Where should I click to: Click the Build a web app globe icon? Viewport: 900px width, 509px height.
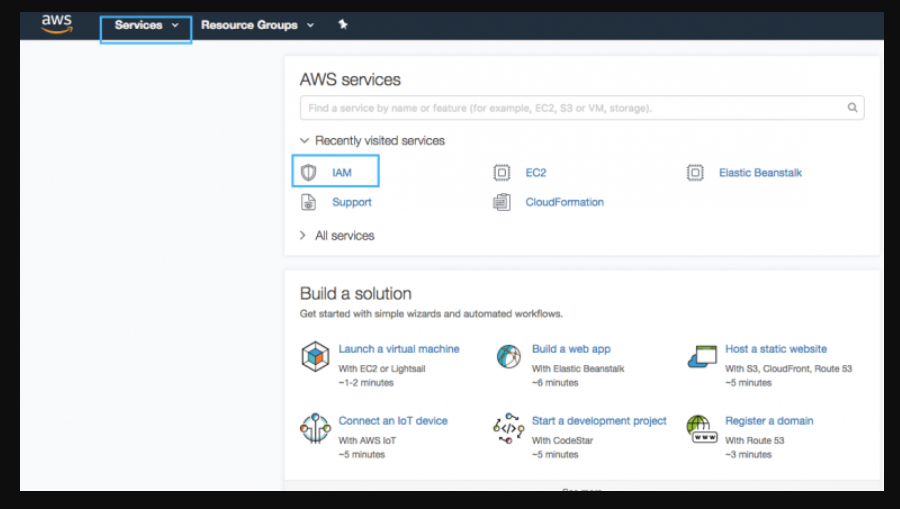click(x=509, y=357)
